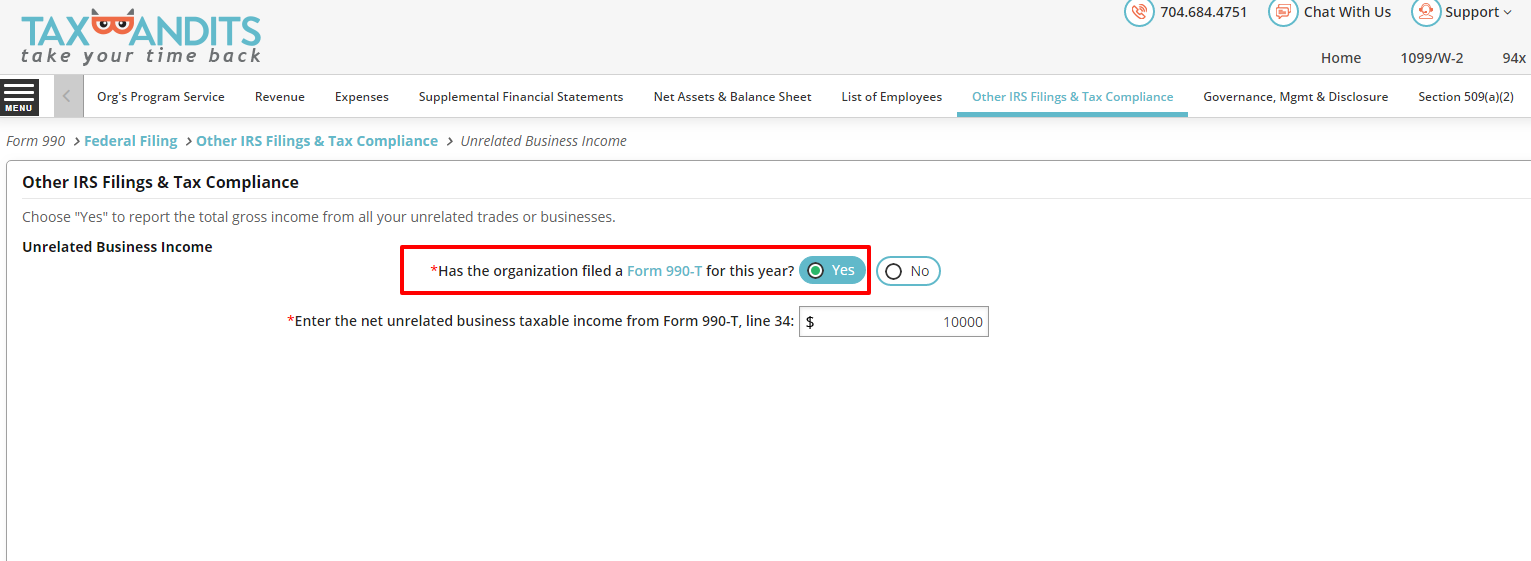This screenshot has width=1531, height=561.
Task: Open the Governance, Mgmt & Disclosure tab
Action: [1296, 97]
